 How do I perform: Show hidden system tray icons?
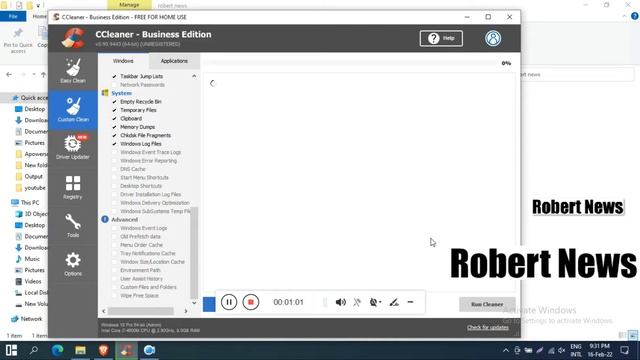point(506,350)
